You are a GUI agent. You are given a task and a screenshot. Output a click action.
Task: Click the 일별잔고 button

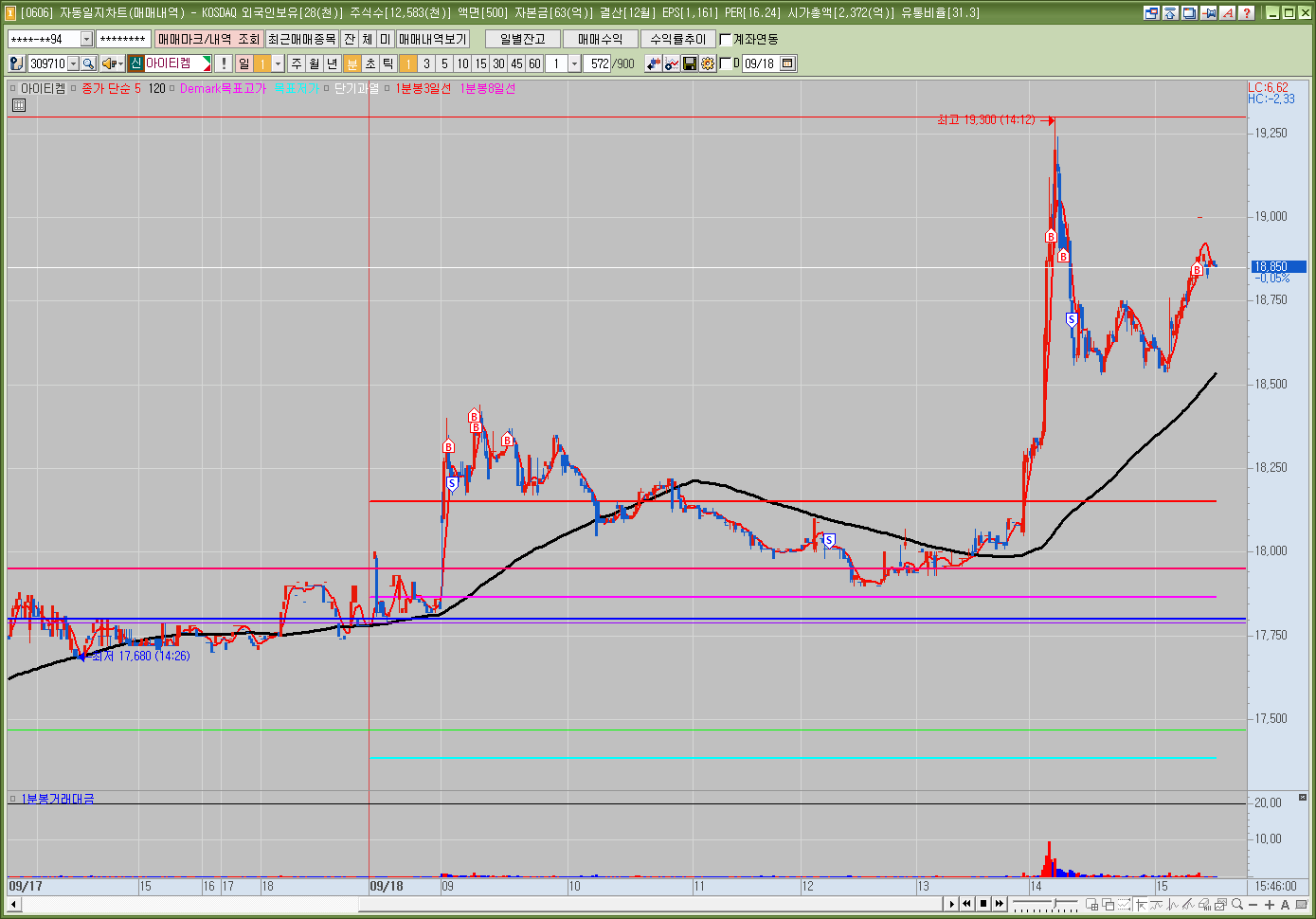point(522,39)
